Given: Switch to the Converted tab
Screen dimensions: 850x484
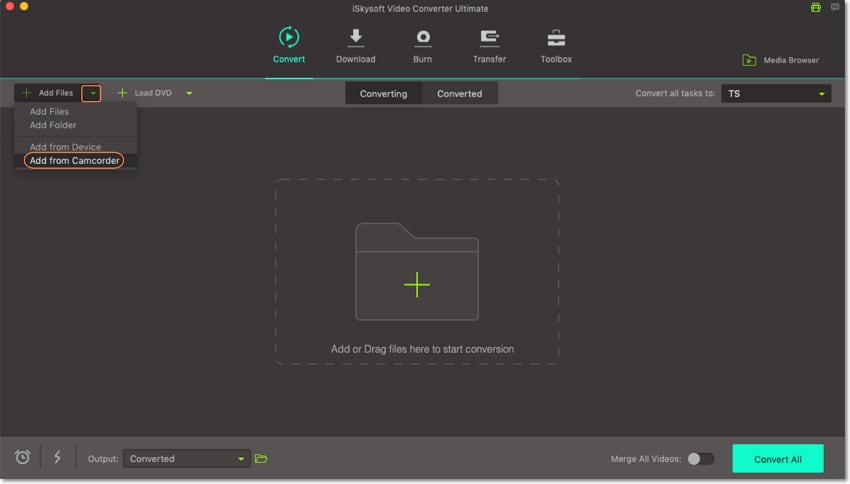Looking at the screenshot, I should [x=460, y=94].
